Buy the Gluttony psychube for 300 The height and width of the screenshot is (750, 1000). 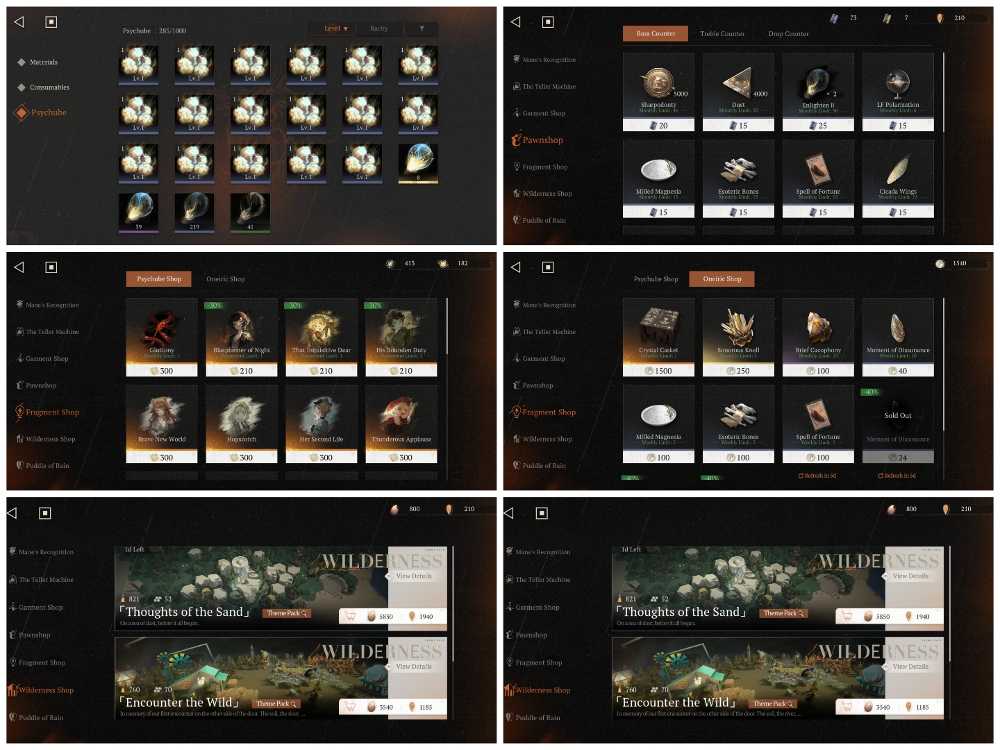click(161, 337)
